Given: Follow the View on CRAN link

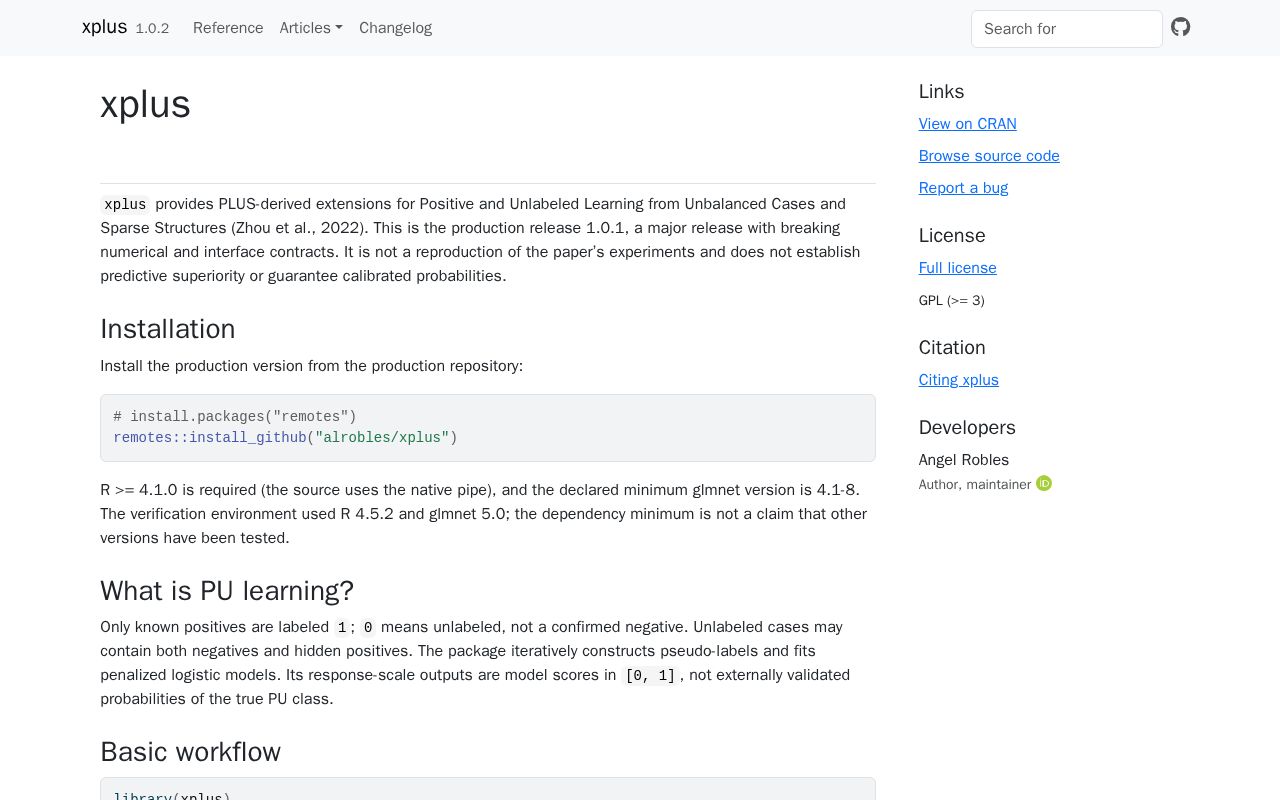Looking at the screenshot, I should click(968, 124).
